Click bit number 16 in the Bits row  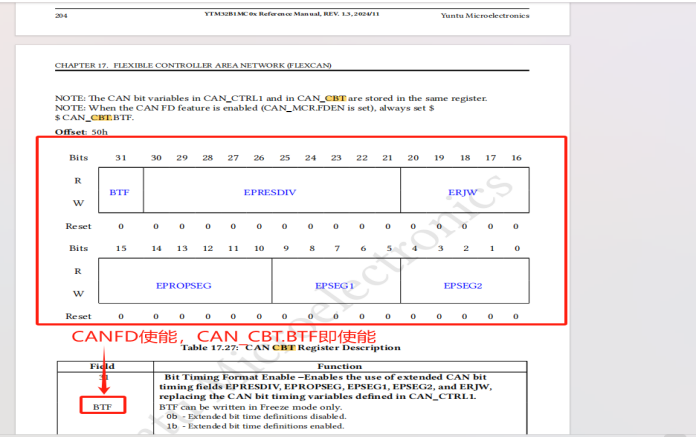pyautogui.click(x=516, y=157)
